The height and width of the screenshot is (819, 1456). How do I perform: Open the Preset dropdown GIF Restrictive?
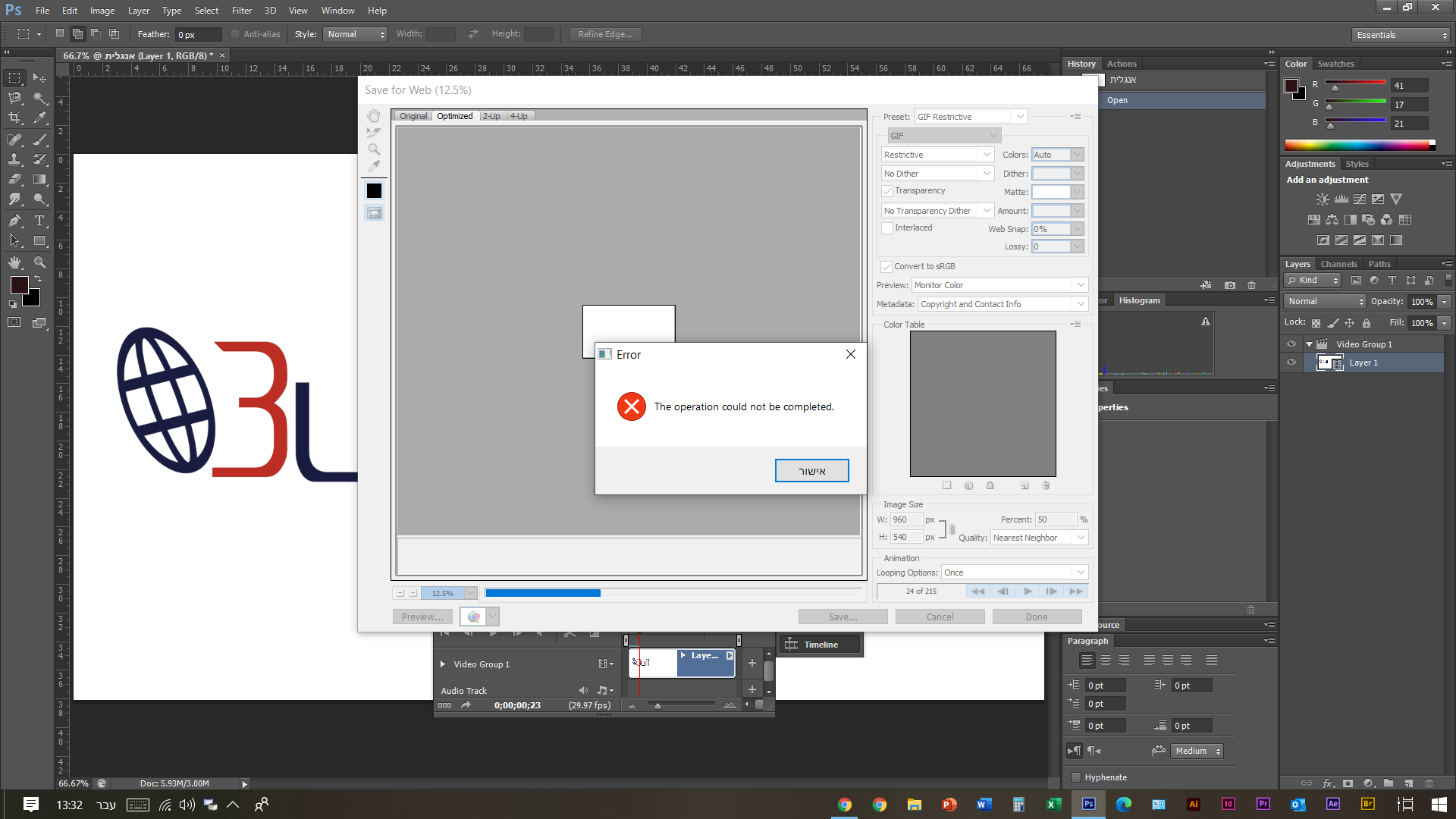971,117
